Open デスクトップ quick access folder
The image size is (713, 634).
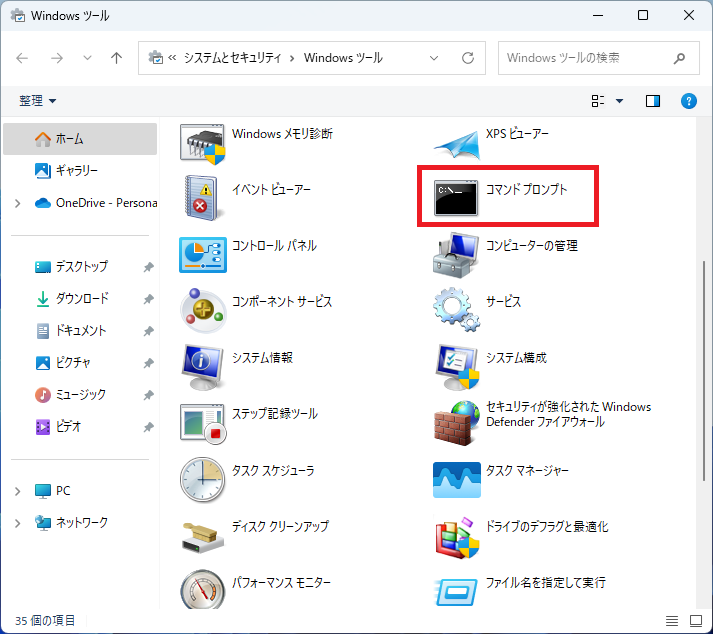pos(71,267)
